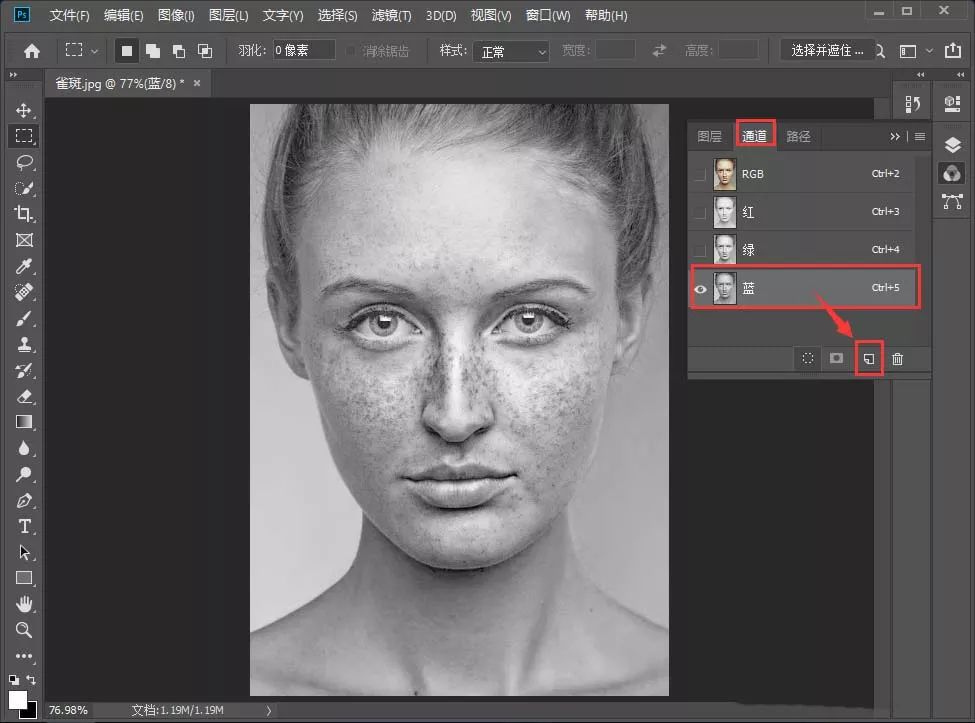Image resolution: width=975 pixels, height=723 pixels.
Task: Open the 样式 dropdown
Action: pos(512,51)
